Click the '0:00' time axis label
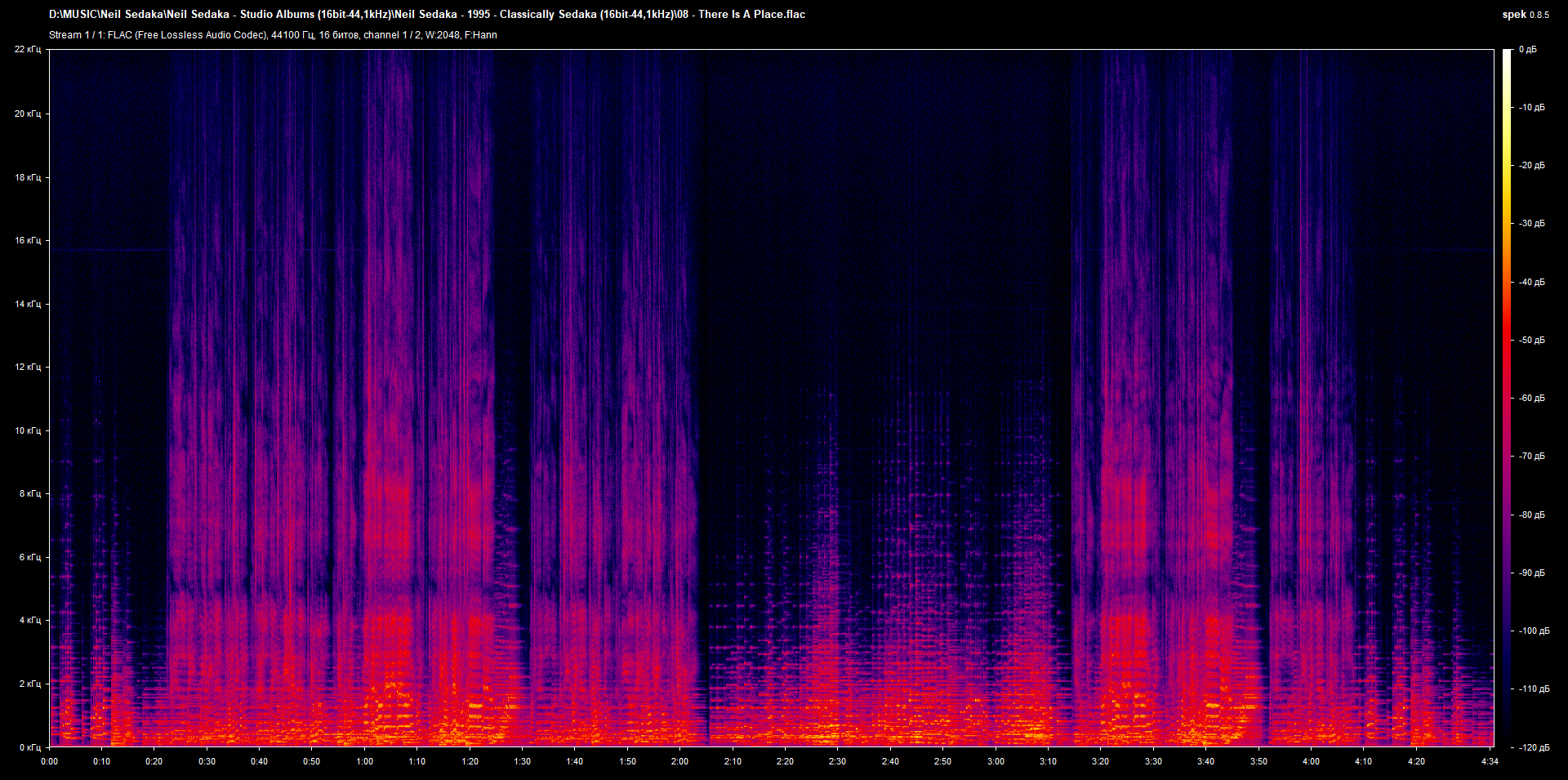Image resolution: width=1568 pixels, height=780 pixels. click(50, 761)
